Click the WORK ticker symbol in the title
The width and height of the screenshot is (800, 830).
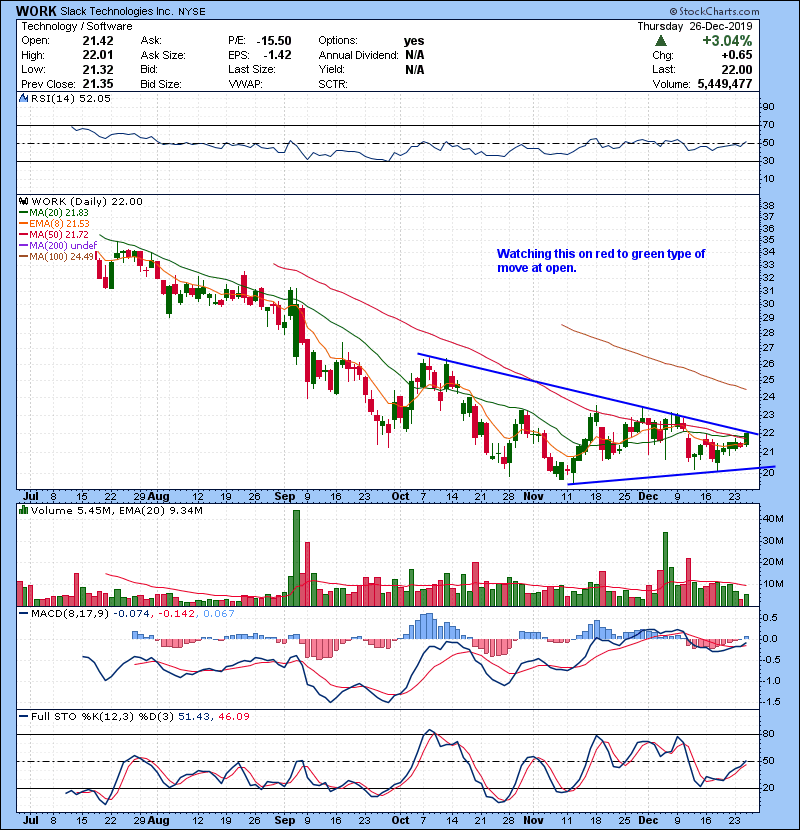(35, 11)
